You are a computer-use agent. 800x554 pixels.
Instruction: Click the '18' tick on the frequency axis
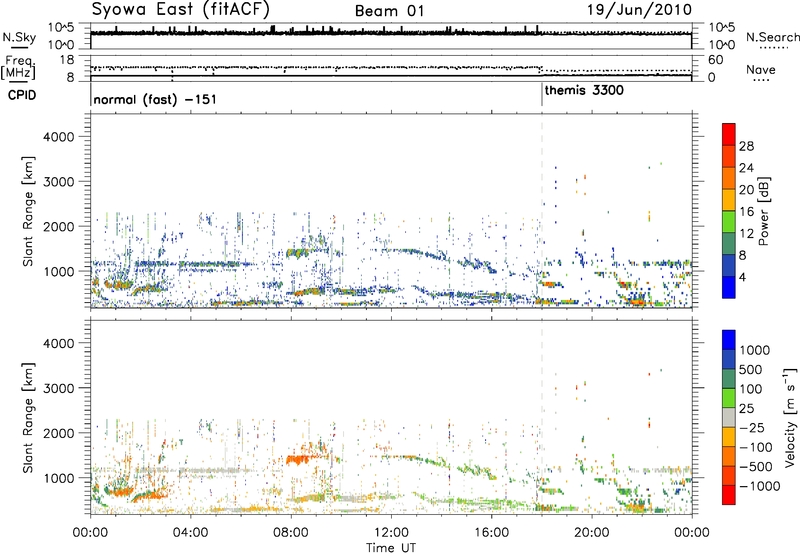67,60
